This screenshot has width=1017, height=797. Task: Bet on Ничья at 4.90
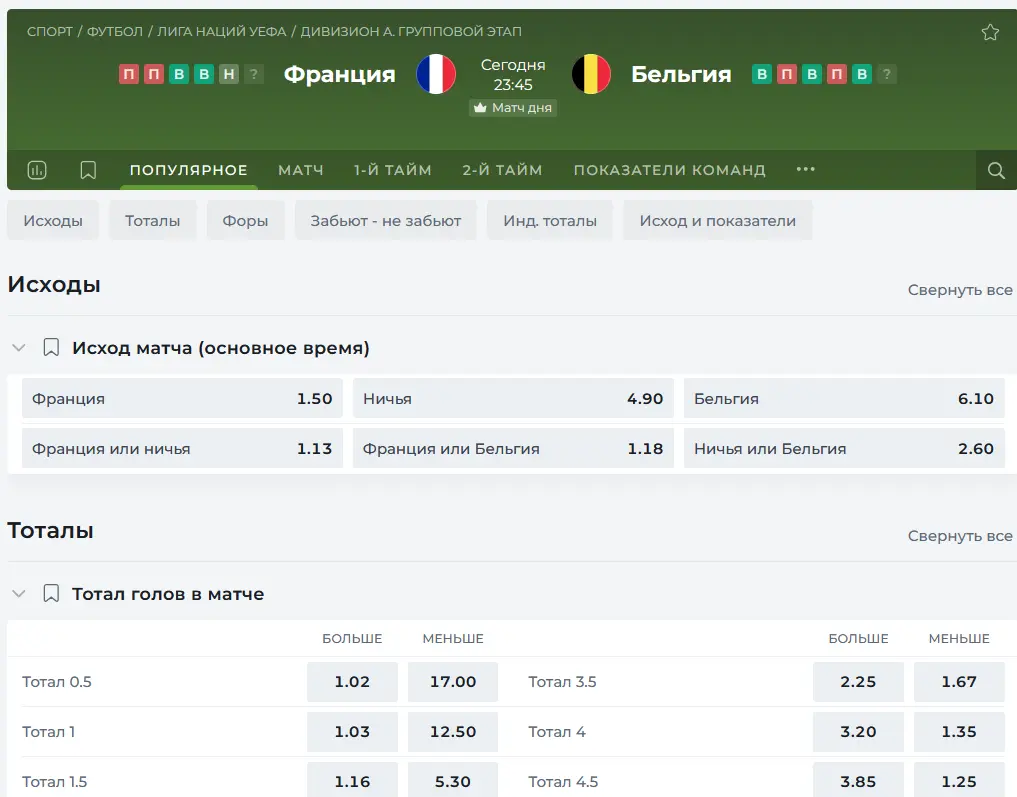coord(513,398)
